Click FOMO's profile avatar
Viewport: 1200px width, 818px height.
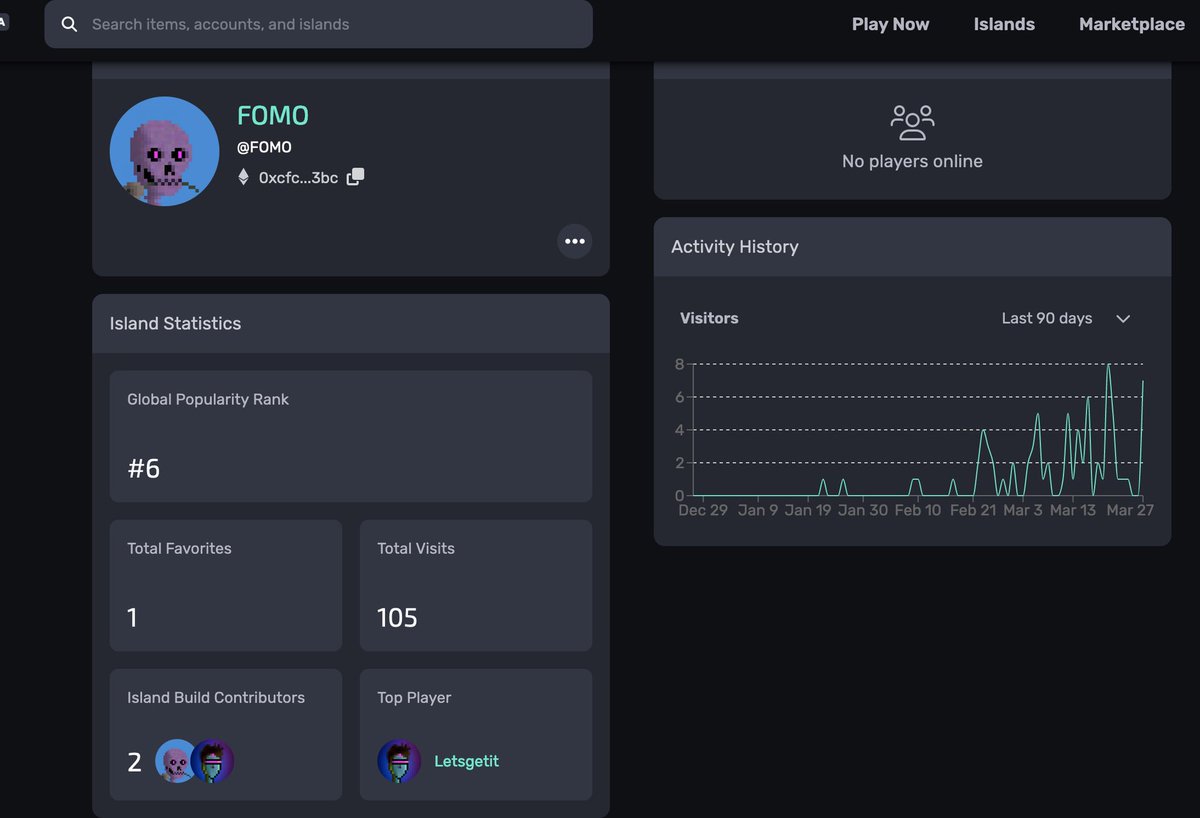pos(164,150)
